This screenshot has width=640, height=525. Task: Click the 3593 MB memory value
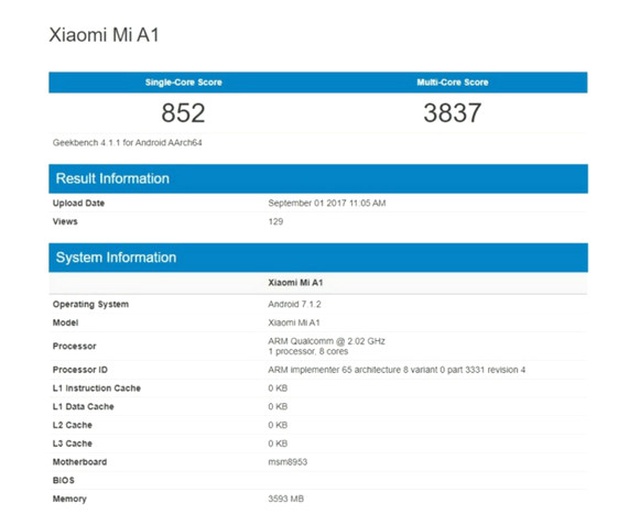[286, 498]
